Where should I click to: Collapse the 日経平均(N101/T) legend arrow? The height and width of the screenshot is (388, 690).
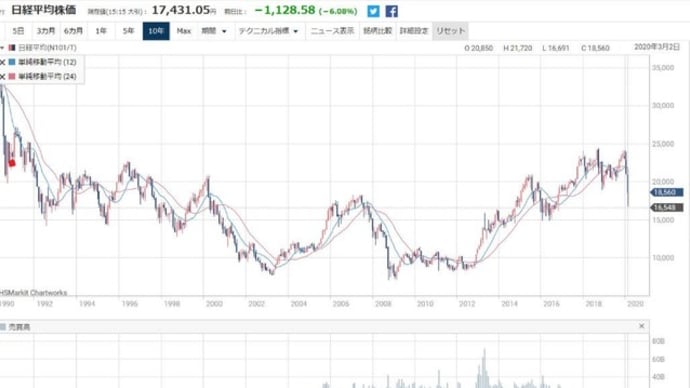point(3,48)
